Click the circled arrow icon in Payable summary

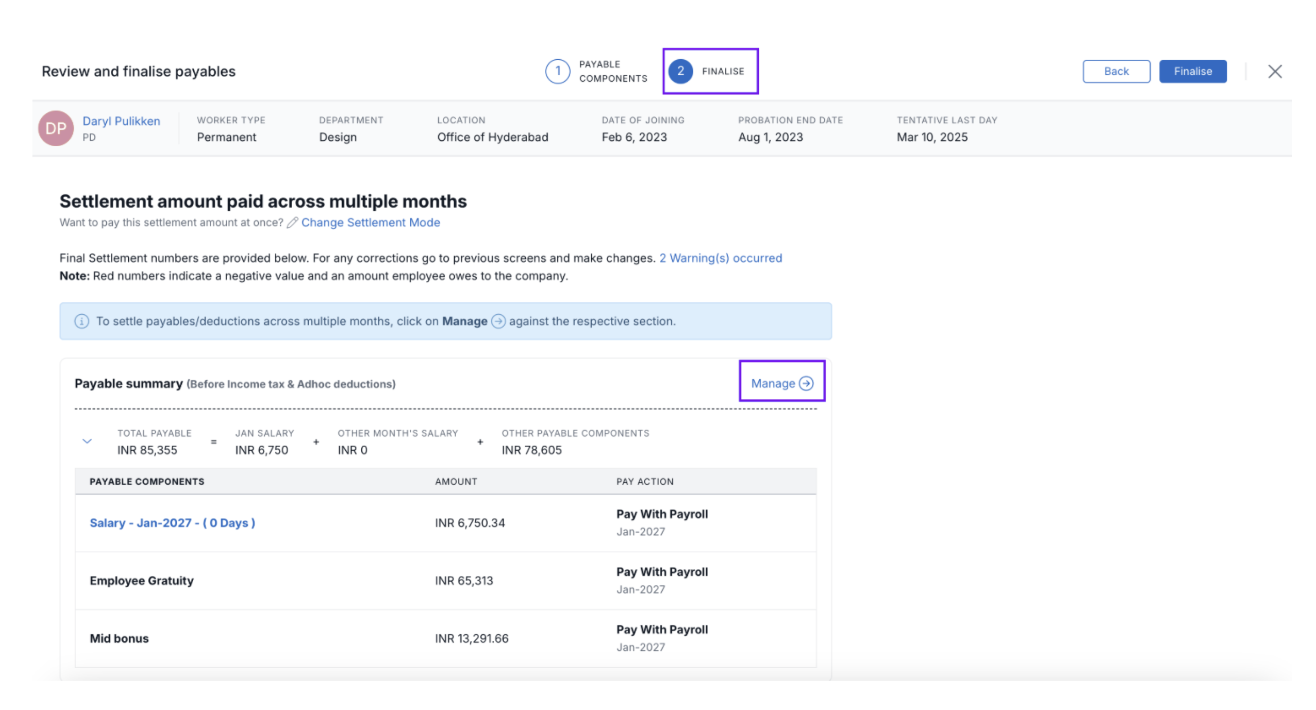click(806, 383)
